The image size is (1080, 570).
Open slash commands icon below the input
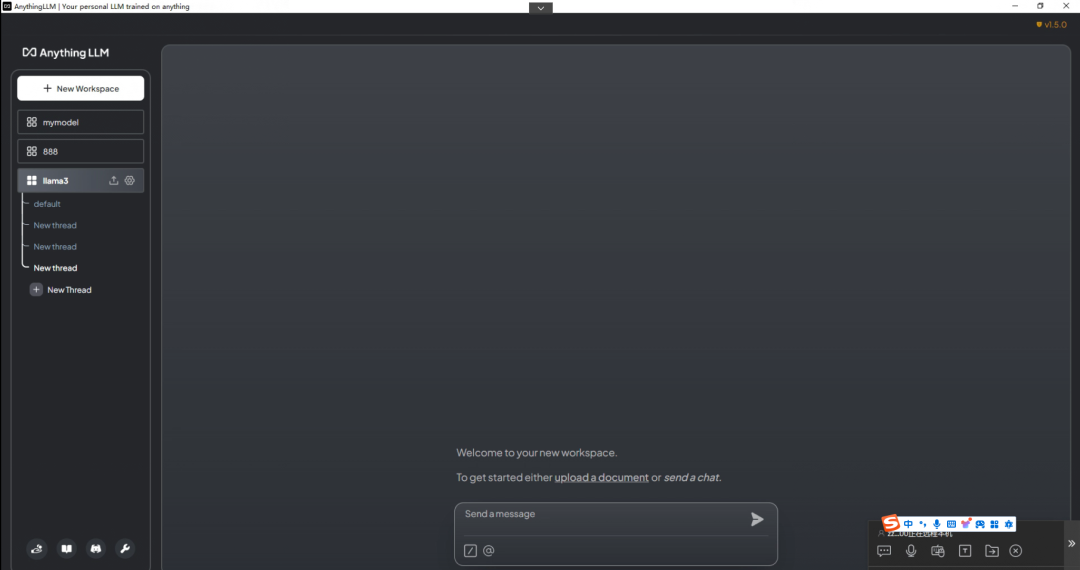tap(470, 551)
